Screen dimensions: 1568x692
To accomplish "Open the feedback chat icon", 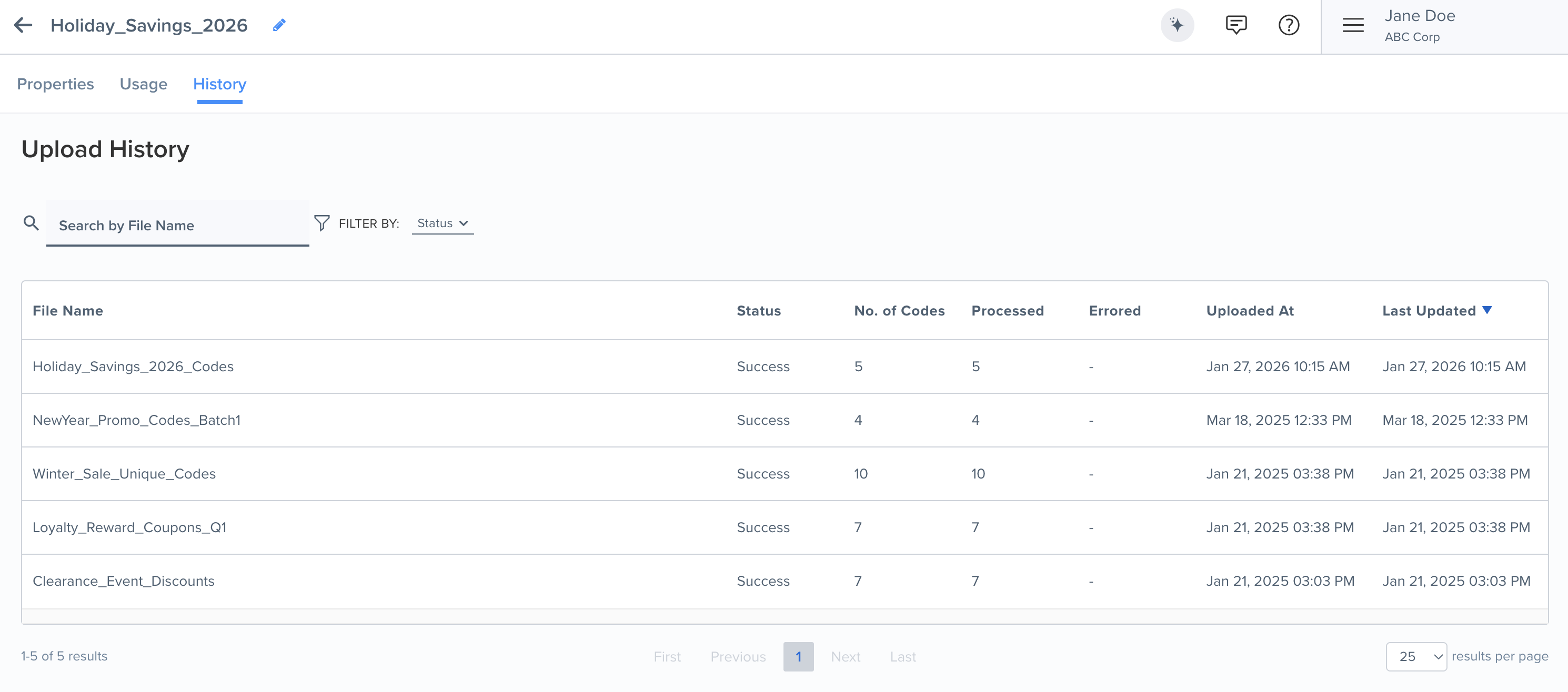I will tap(1235, 25).
